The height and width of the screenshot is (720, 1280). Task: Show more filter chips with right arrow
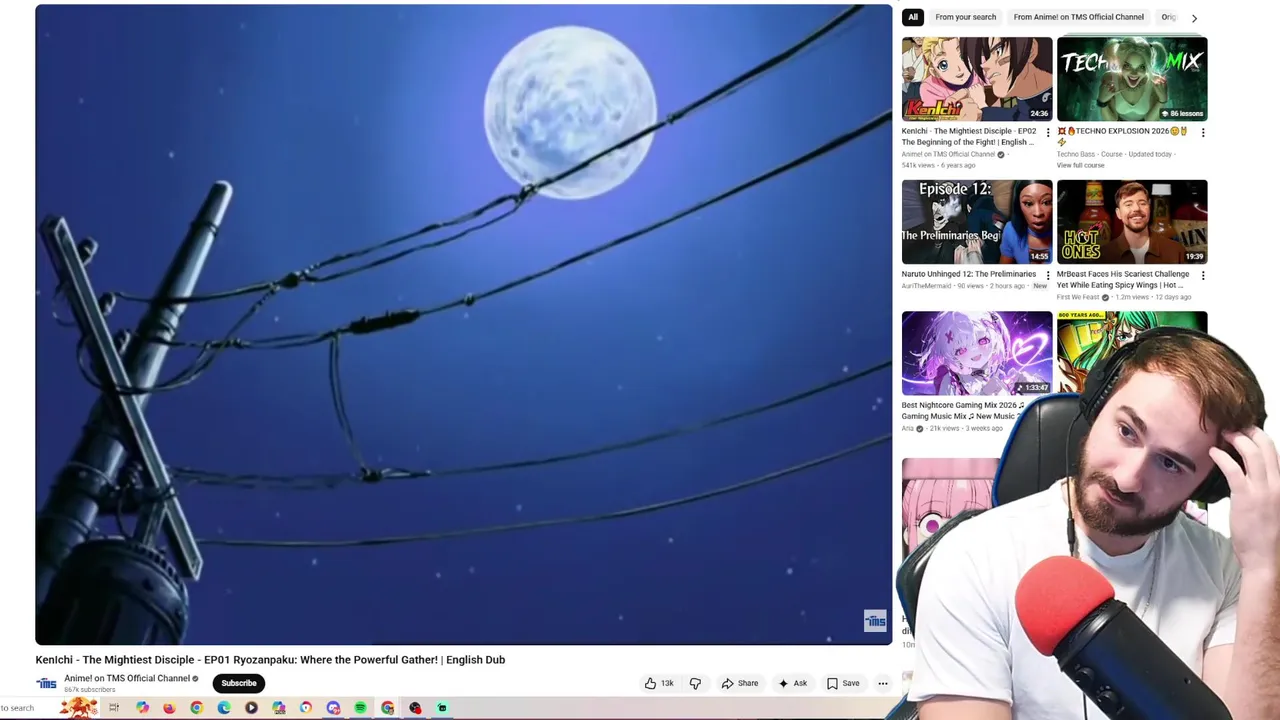[1194, 18]
